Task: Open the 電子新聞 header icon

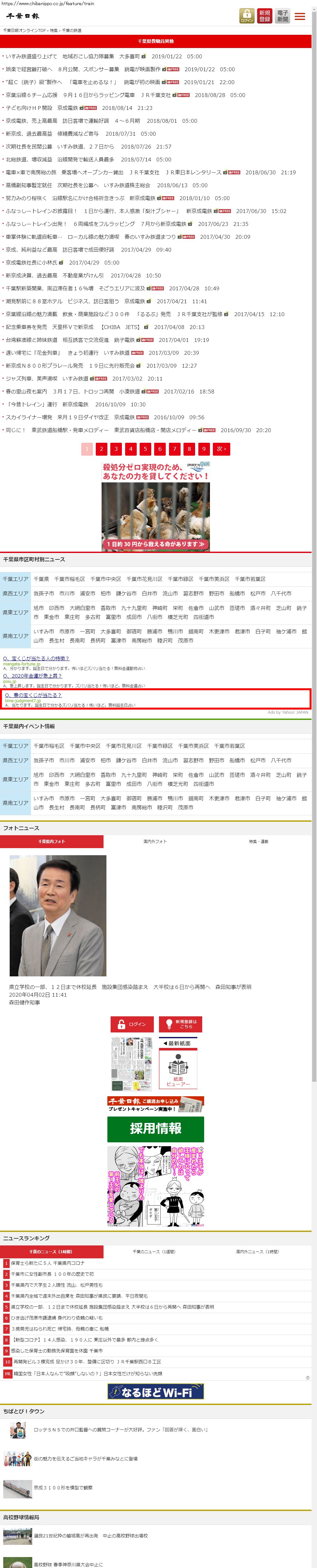Action: tap(282, 16)
